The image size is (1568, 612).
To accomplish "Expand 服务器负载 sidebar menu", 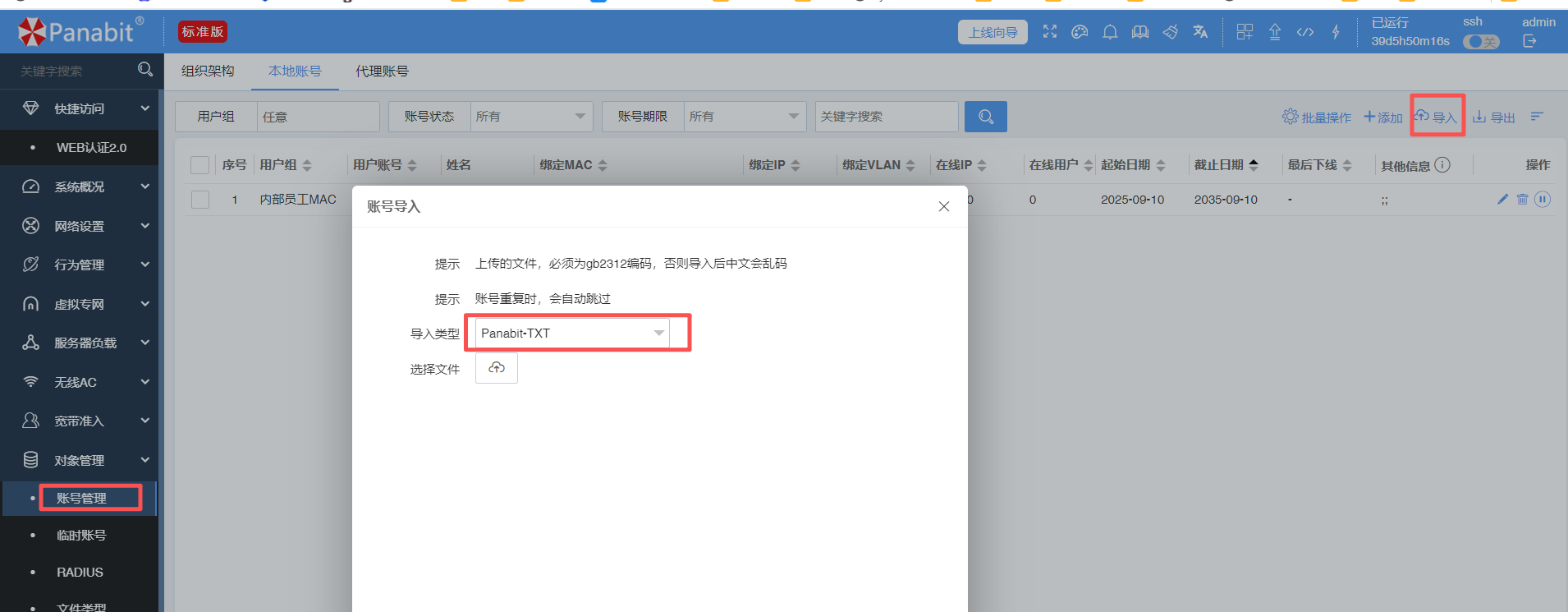I will click(79, 343).
